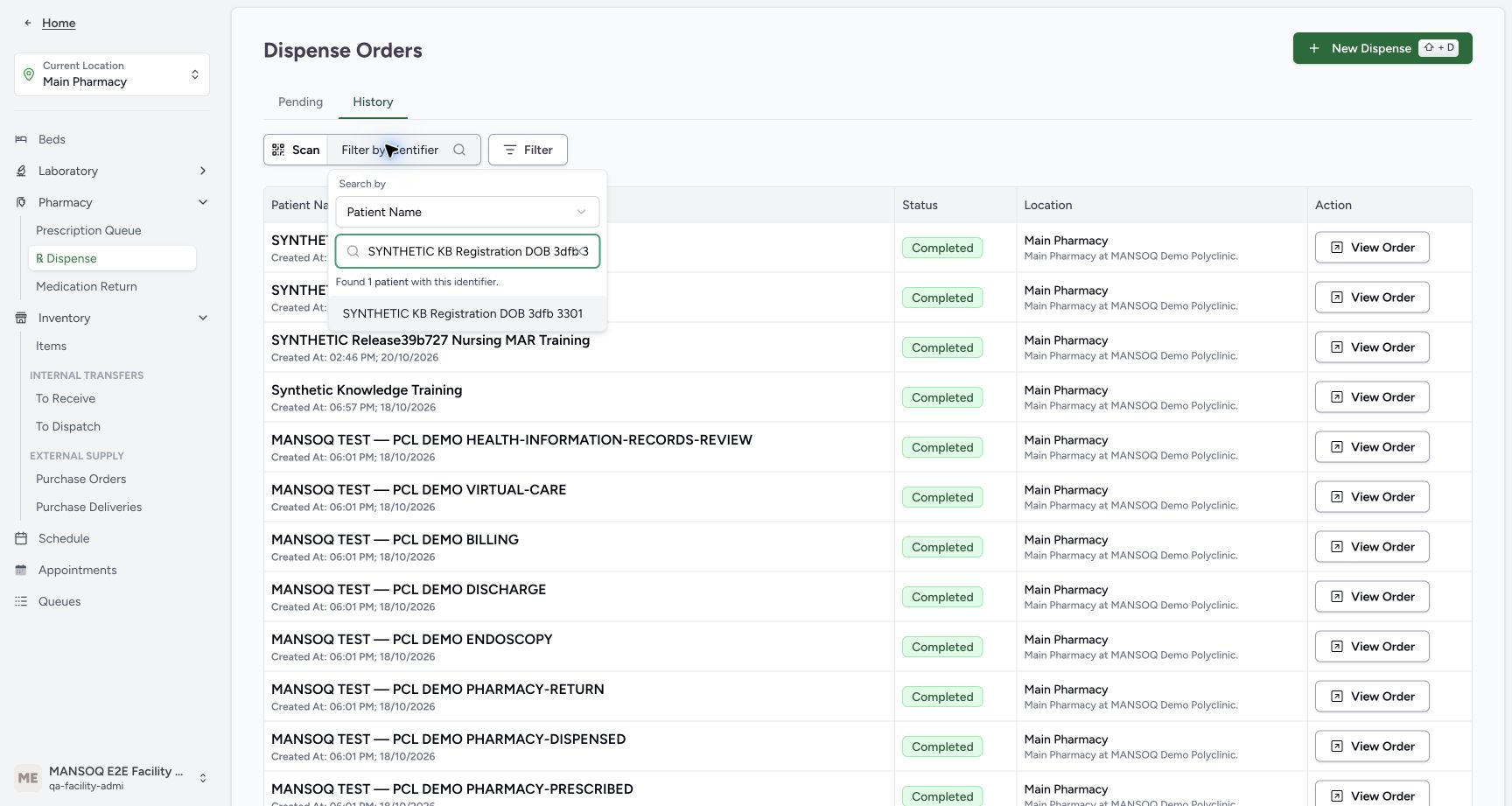Collapse the Pharmacy section chevron

click(203, 202)
